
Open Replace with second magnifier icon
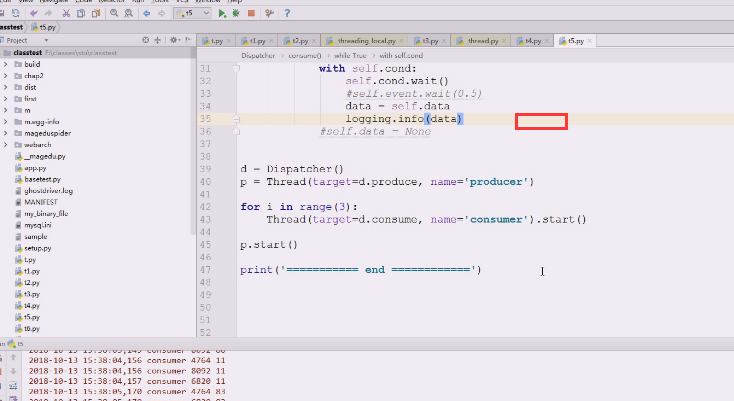128,13
